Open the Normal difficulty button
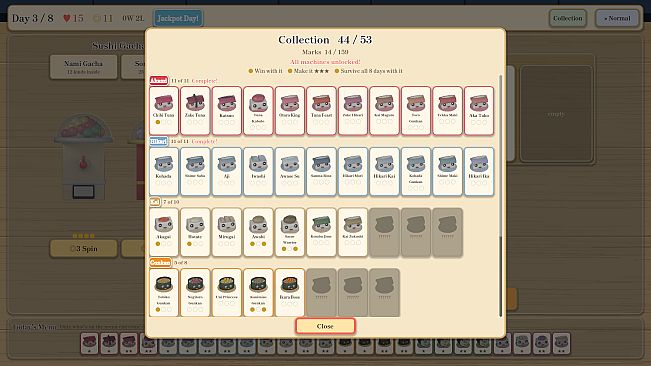The image size is (651, 366). pos(617,18)
